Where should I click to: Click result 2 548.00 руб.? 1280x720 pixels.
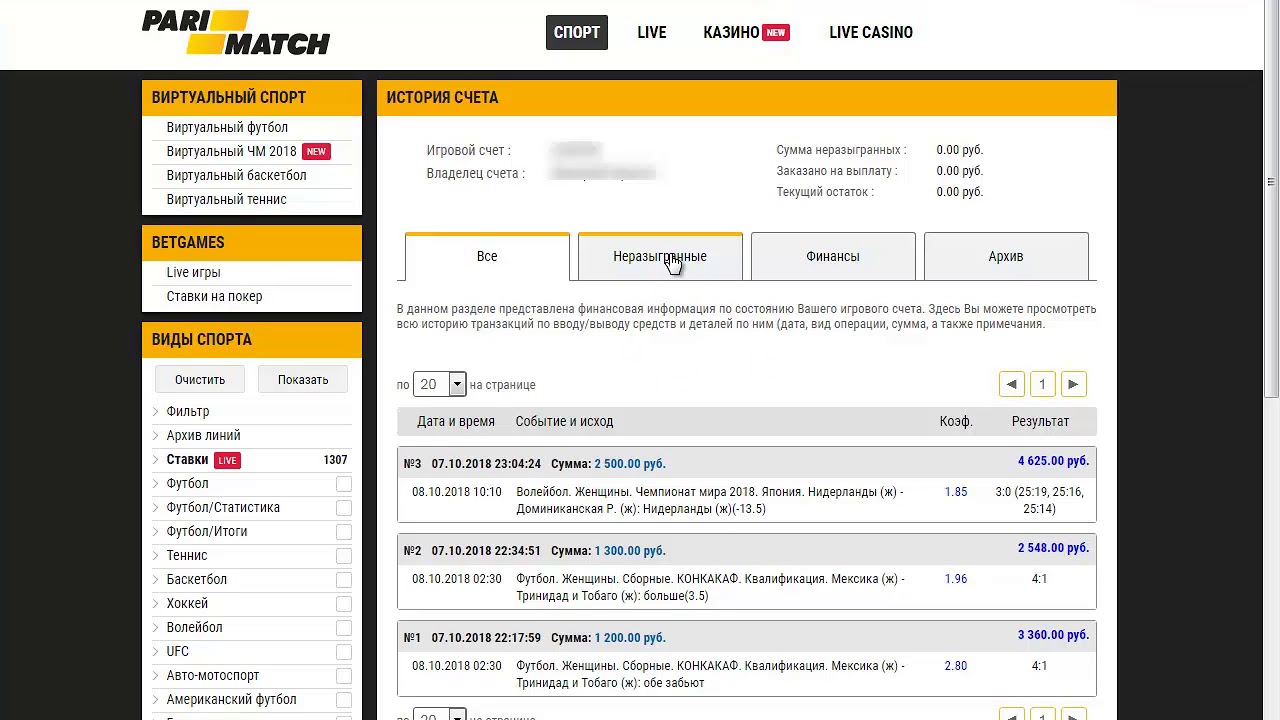point(1053,548)
